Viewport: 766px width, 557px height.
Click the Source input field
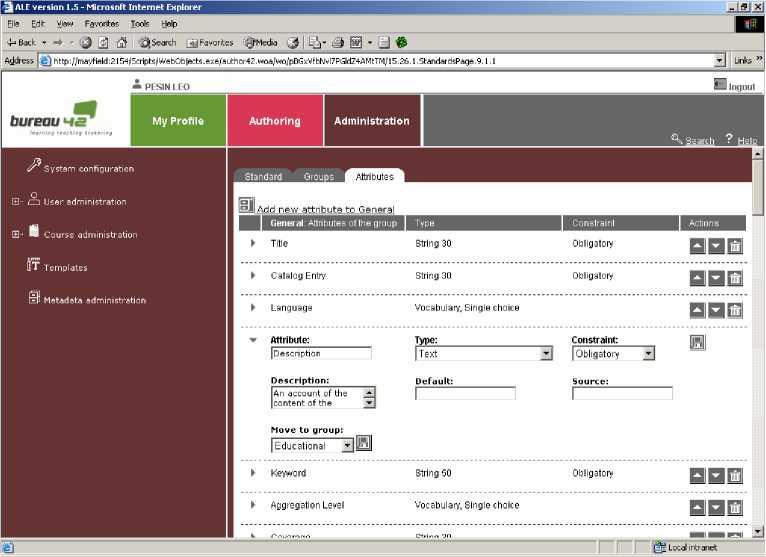click(x=622, y=393)
